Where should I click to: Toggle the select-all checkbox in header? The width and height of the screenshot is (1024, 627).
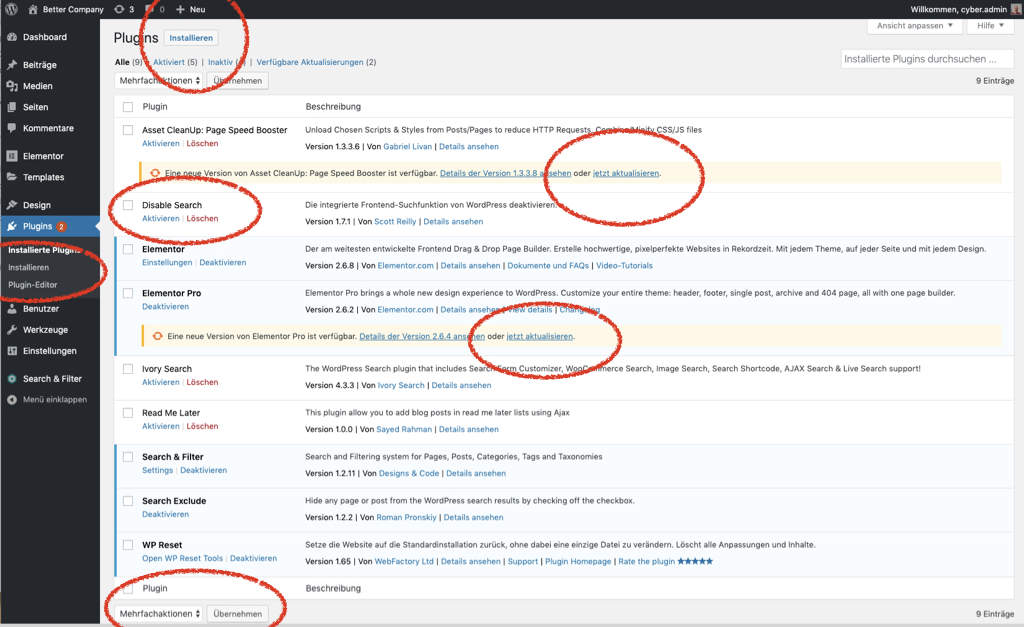coord(128,107)
